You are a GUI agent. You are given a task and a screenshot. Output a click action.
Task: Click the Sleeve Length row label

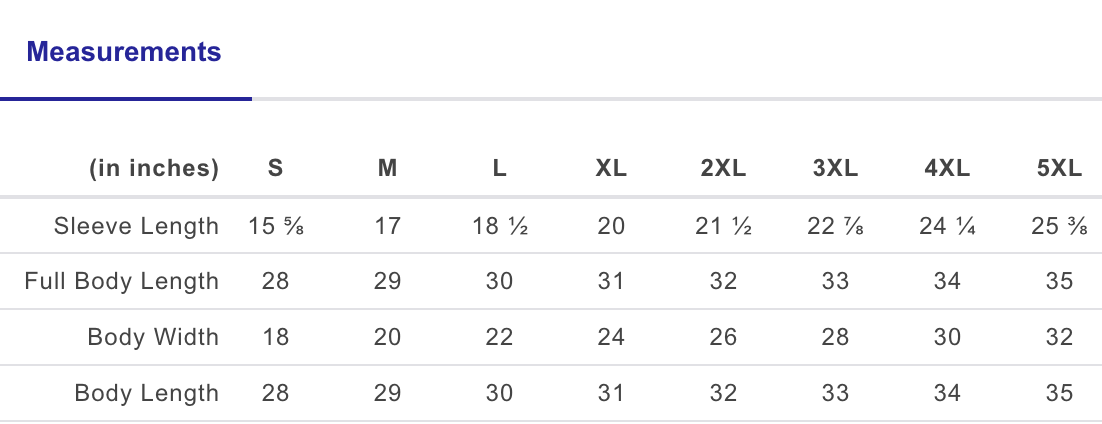coord(136,226)
